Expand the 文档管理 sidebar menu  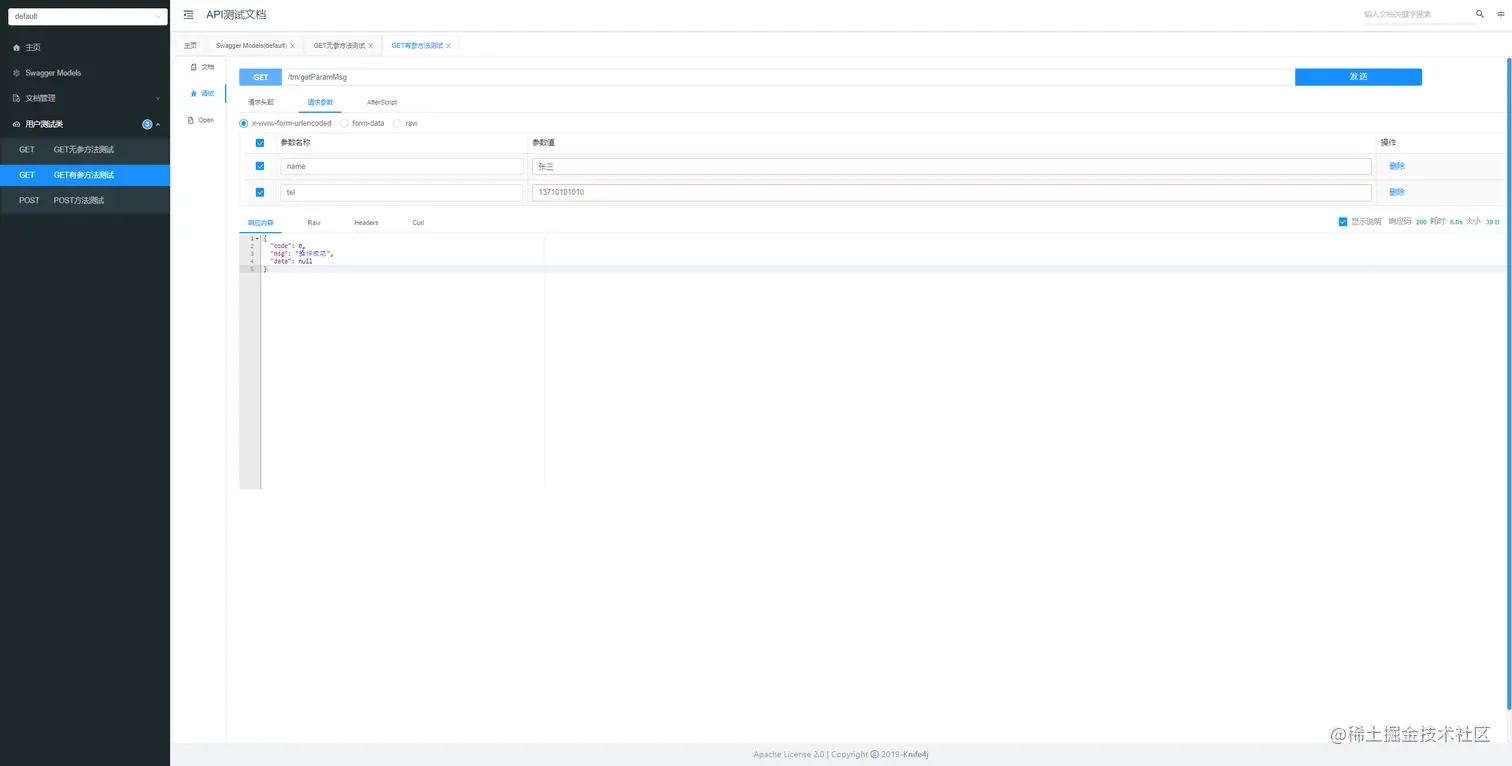tap(85, 98)
